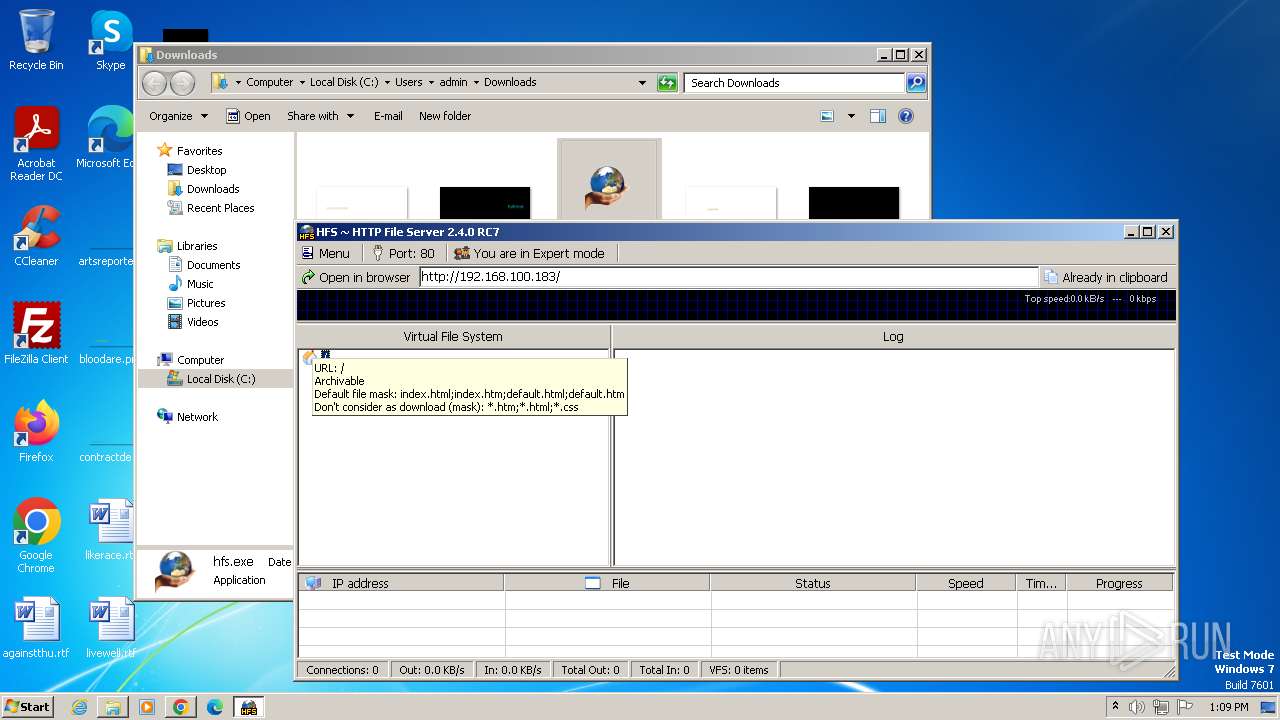Click Forward arrow in Downloads window
The height and width of the screenshot is (720, 1280).
(x=182, y=83)
